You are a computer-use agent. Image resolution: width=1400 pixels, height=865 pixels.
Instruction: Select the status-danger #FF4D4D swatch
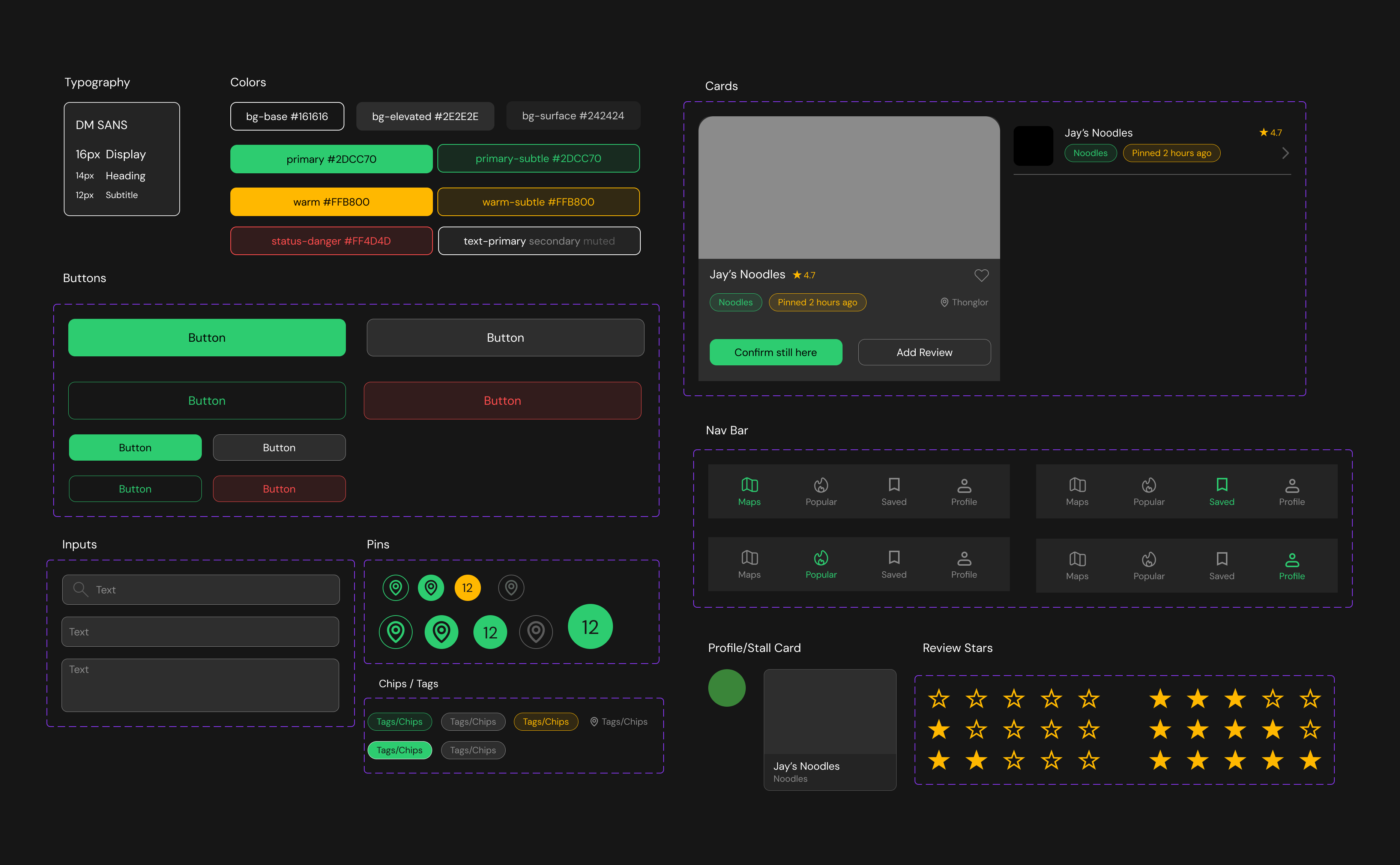[331, 241]
